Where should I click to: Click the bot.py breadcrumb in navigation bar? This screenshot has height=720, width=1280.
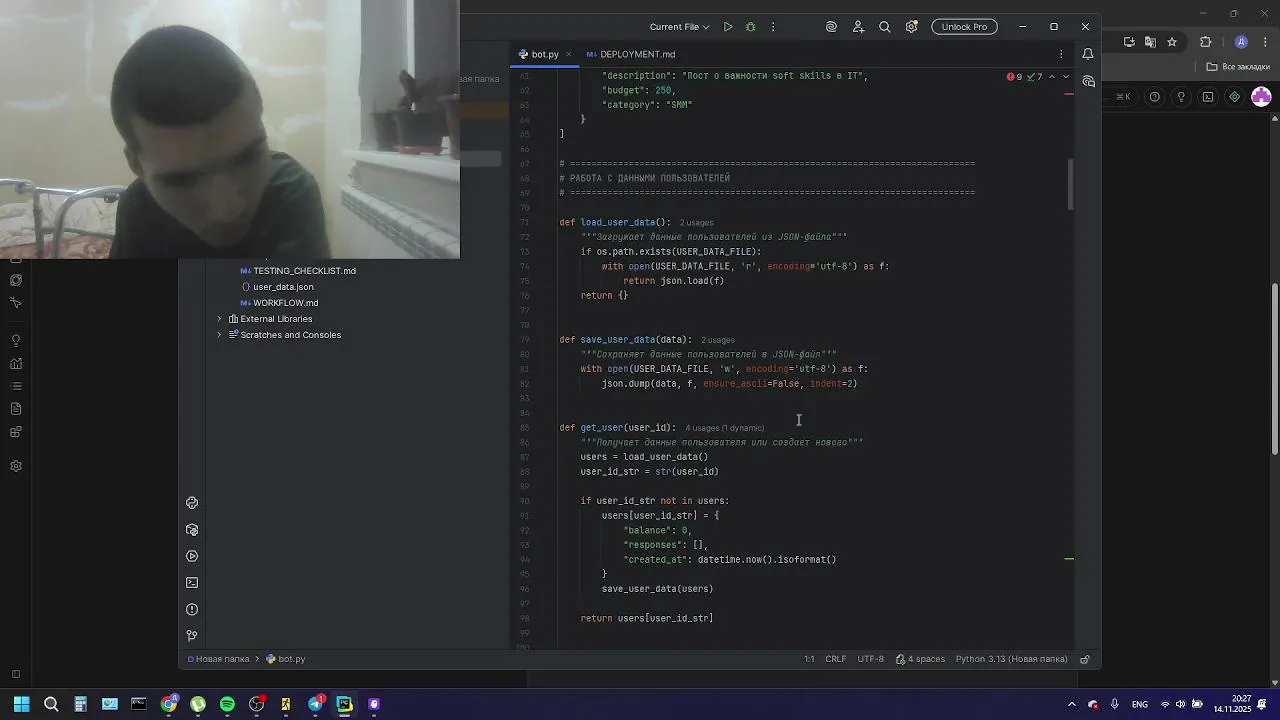tap(285, 659)
